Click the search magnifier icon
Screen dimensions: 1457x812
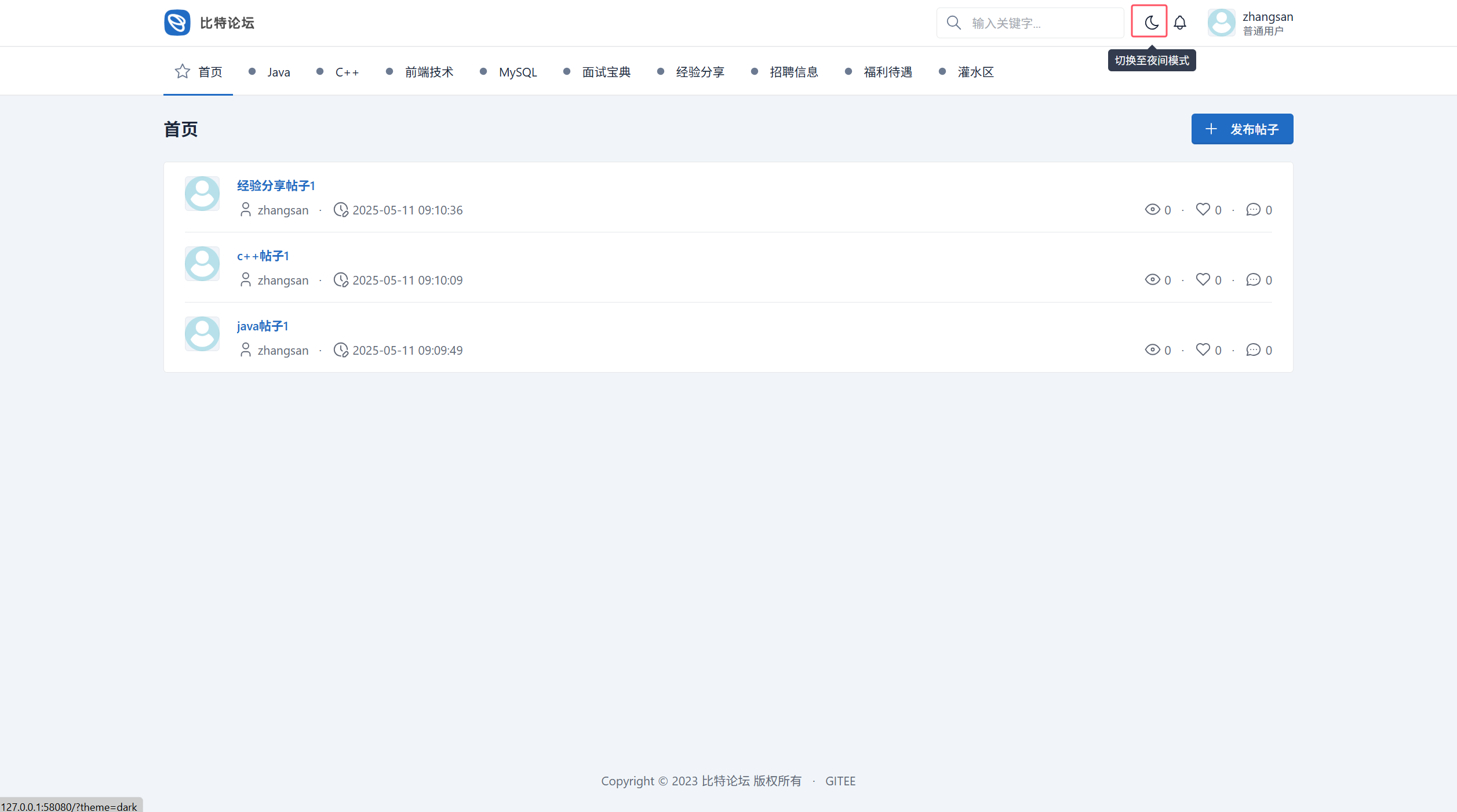click(953, 23)
